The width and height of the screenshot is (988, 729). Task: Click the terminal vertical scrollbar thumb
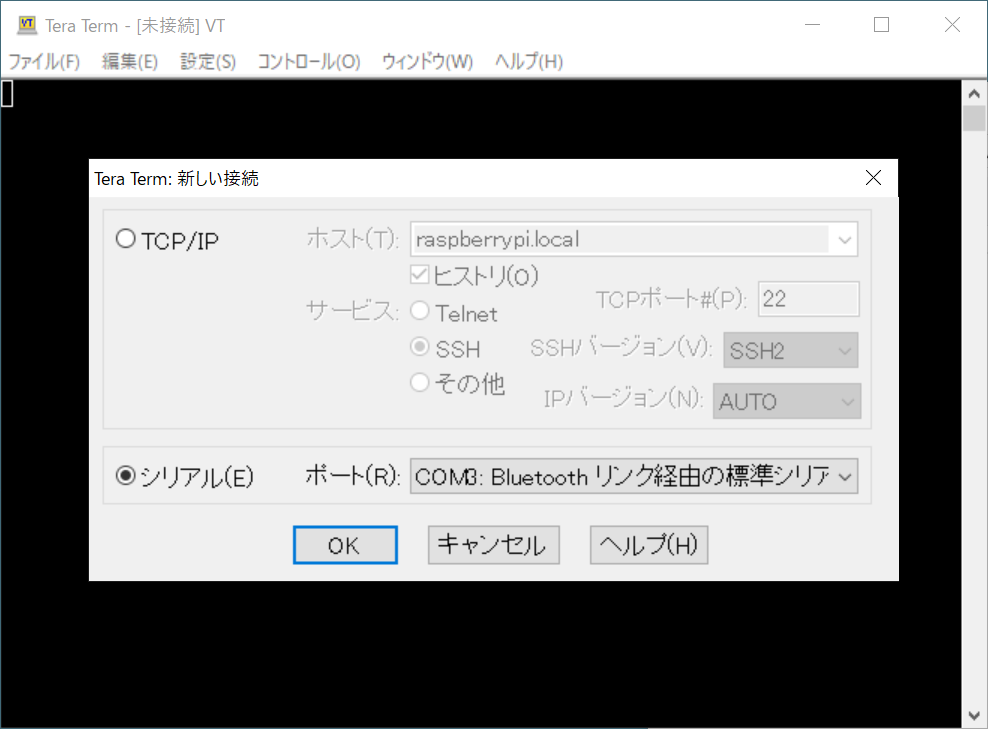pos(974,118)
